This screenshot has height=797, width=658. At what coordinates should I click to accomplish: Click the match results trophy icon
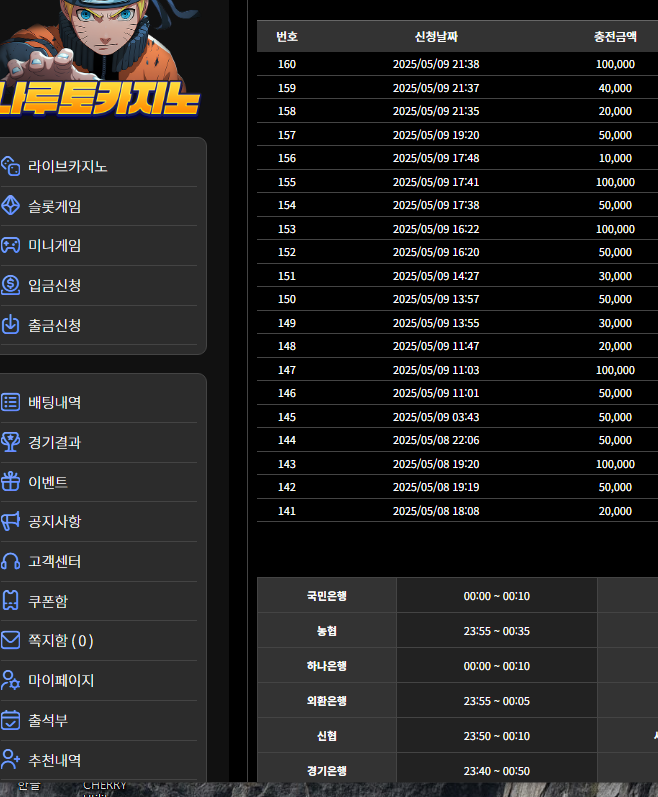[11, 442]
